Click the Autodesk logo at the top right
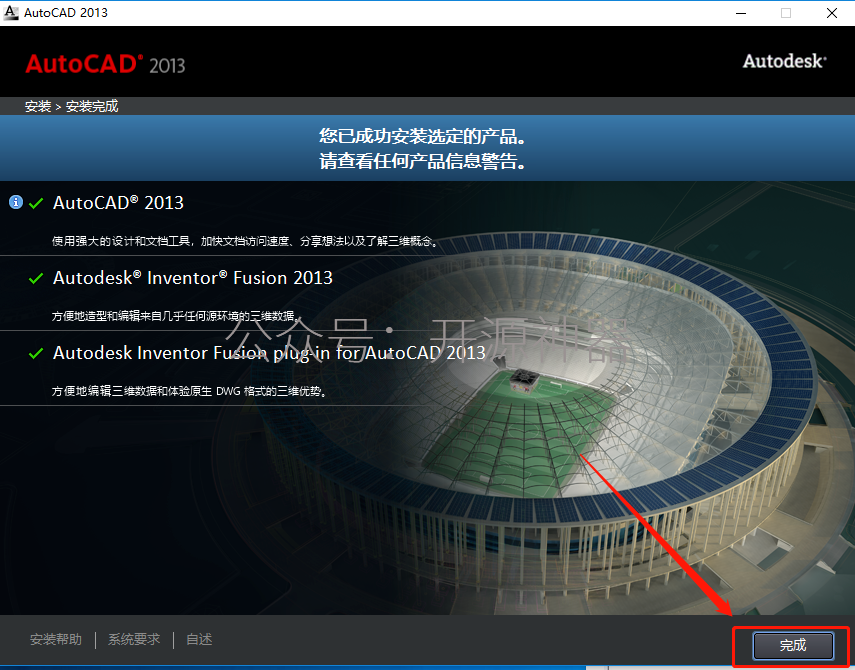Screen dimensions: 855x670 click(x=785, y=61)
